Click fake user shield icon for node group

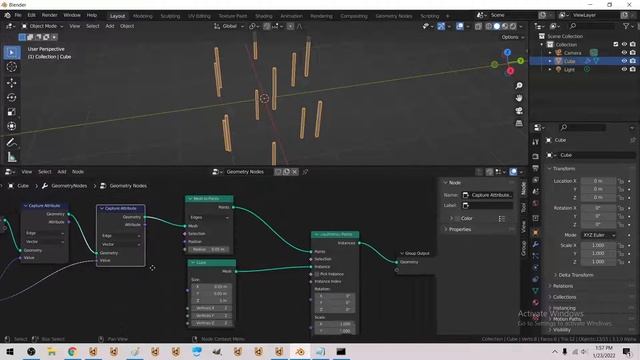tap(278, 172)
